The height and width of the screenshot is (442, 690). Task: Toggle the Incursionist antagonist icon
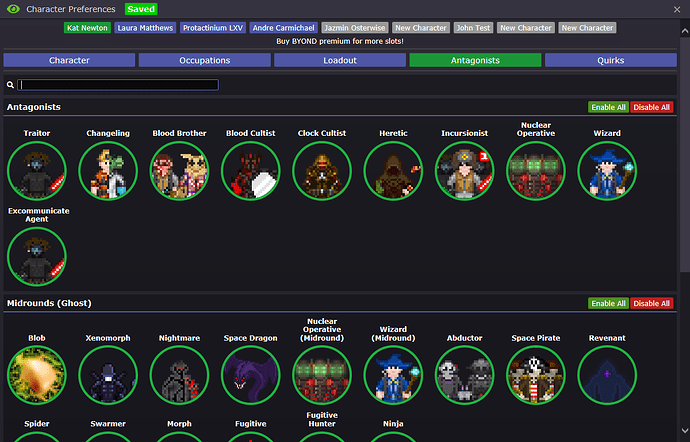point(465,171)
